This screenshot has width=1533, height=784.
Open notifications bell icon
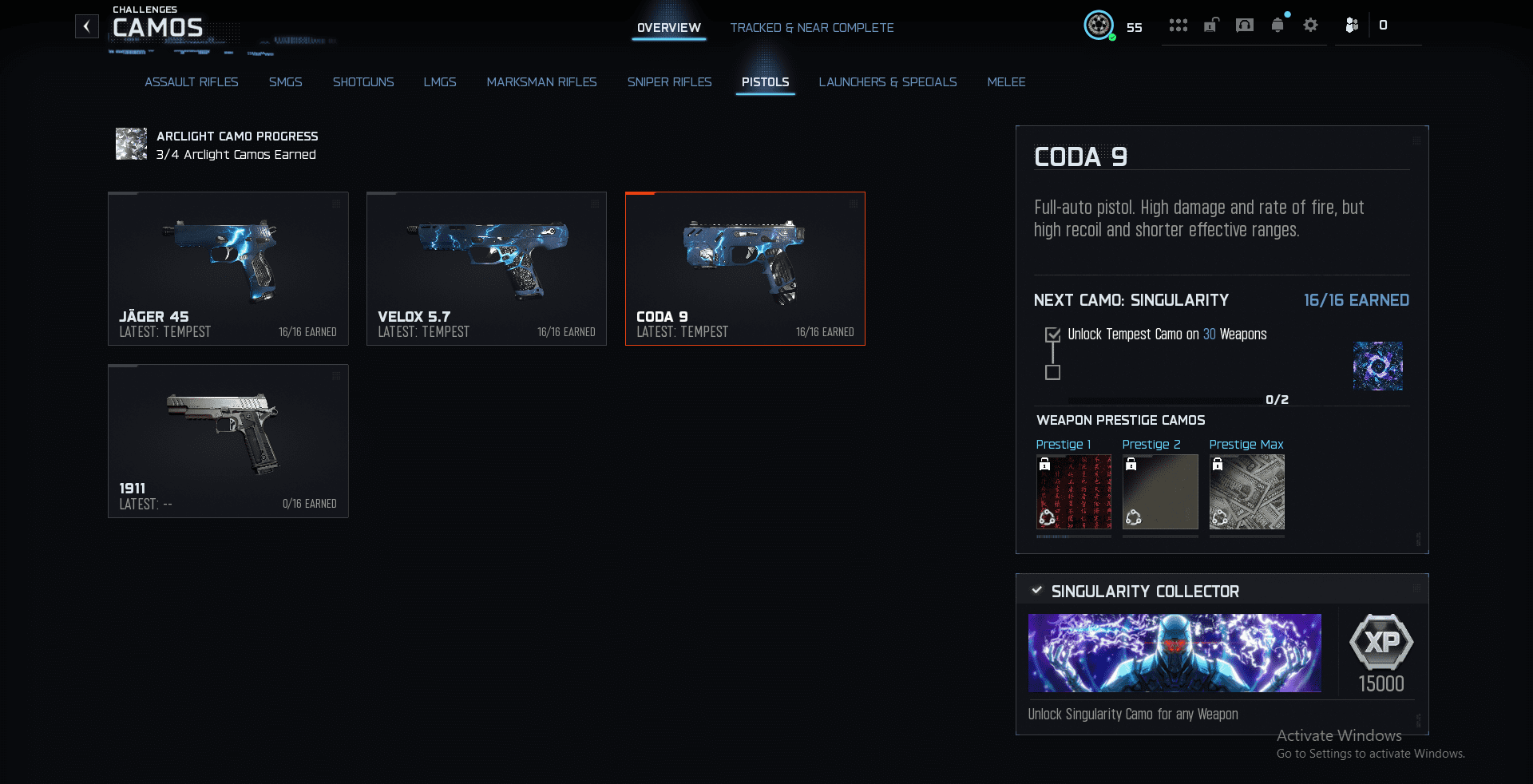pyautogui.click(x=1277, y=26)
